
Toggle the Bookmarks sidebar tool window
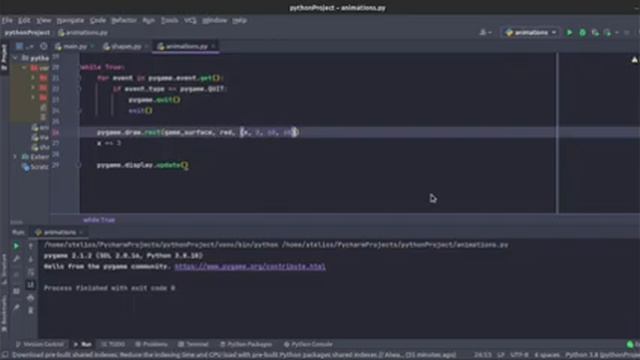4,312
